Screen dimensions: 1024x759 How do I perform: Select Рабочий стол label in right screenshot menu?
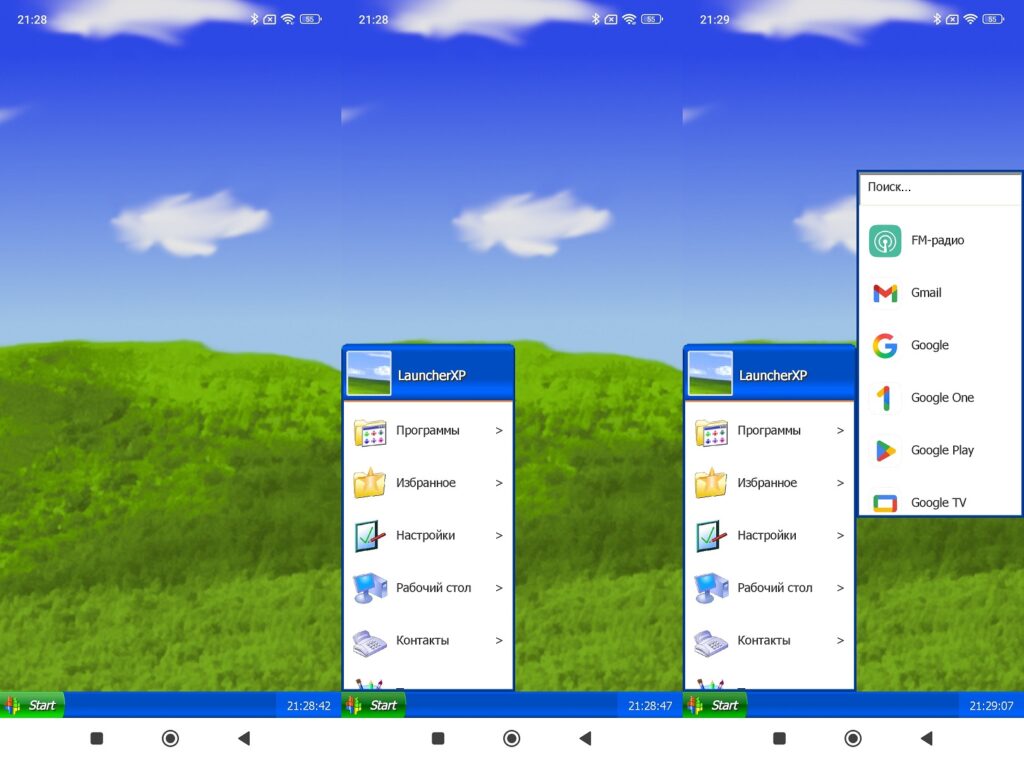[775, 588]
